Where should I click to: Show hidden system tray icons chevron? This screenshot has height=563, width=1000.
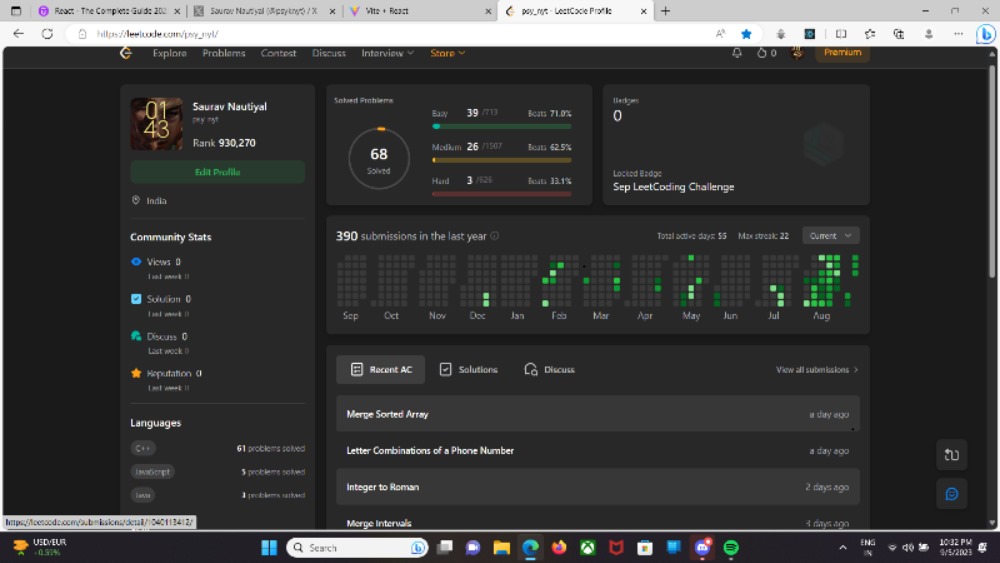tap(842, 548)
